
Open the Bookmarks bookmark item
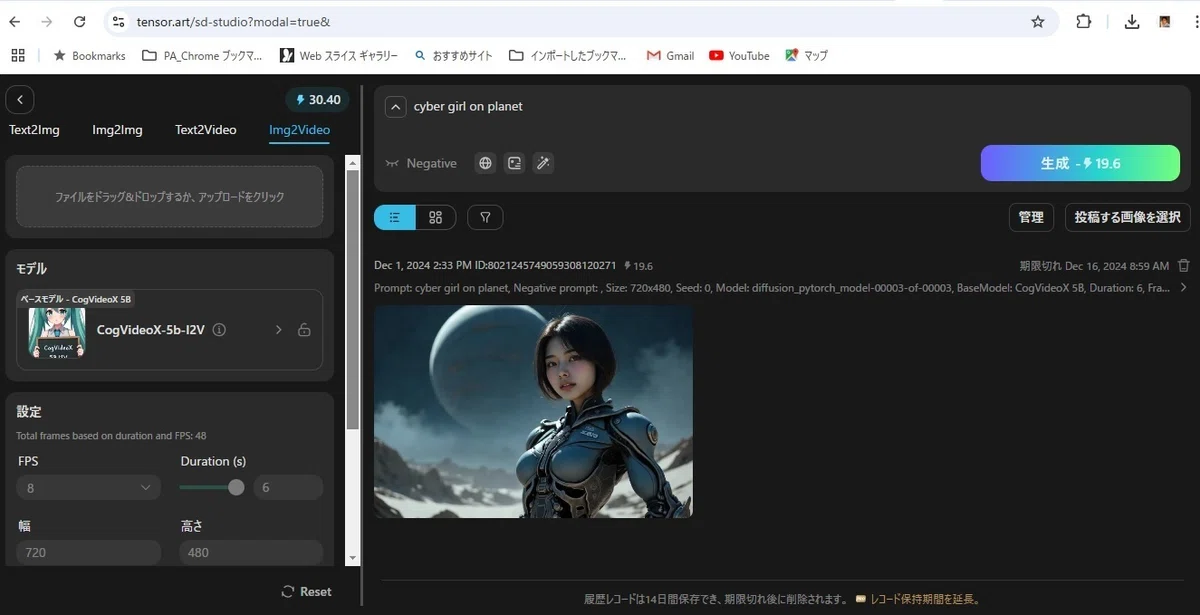pos(89,56)
